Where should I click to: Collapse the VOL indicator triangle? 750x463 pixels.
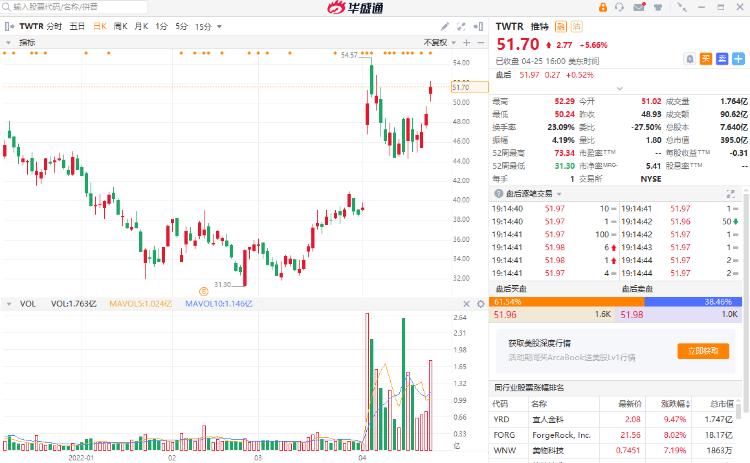pyautogui.click(x=9, y=304)
